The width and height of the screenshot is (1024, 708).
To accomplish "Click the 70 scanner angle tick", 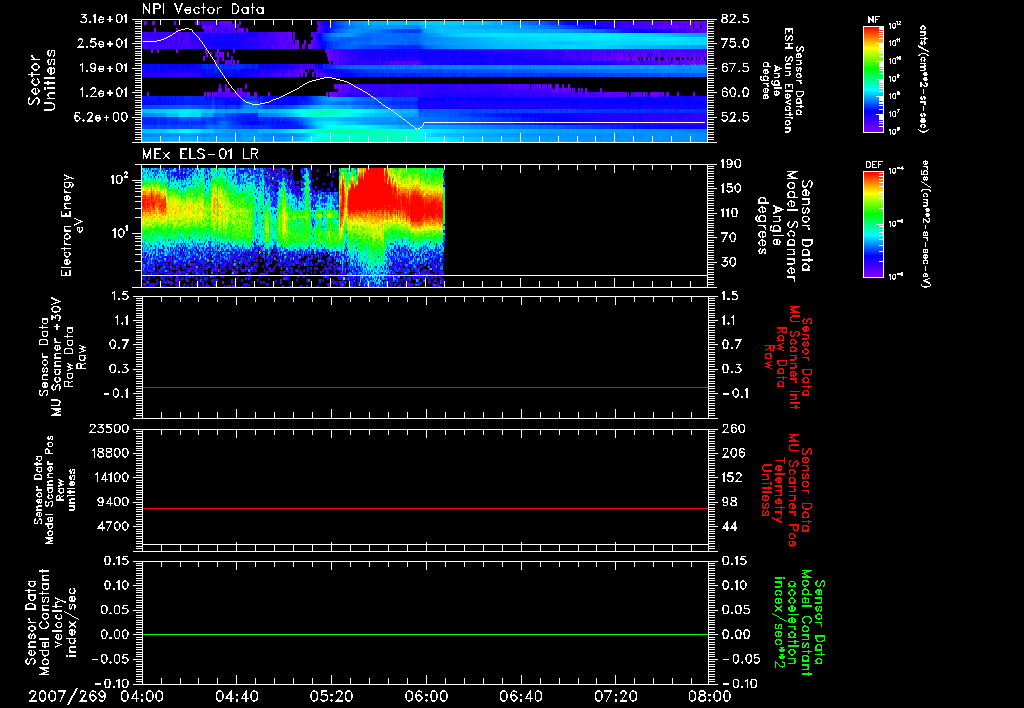I will coord(728,238).
